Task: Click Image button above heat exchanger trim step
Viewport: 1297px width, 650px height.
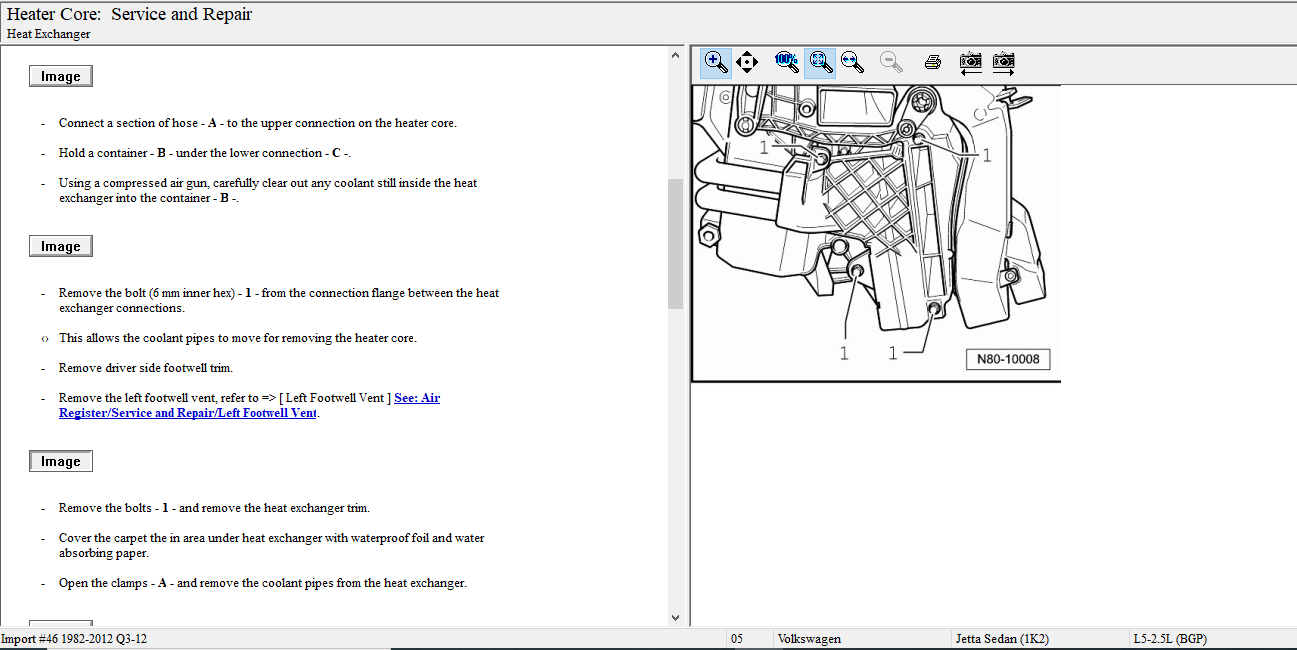Action: [x=61, y=462]
